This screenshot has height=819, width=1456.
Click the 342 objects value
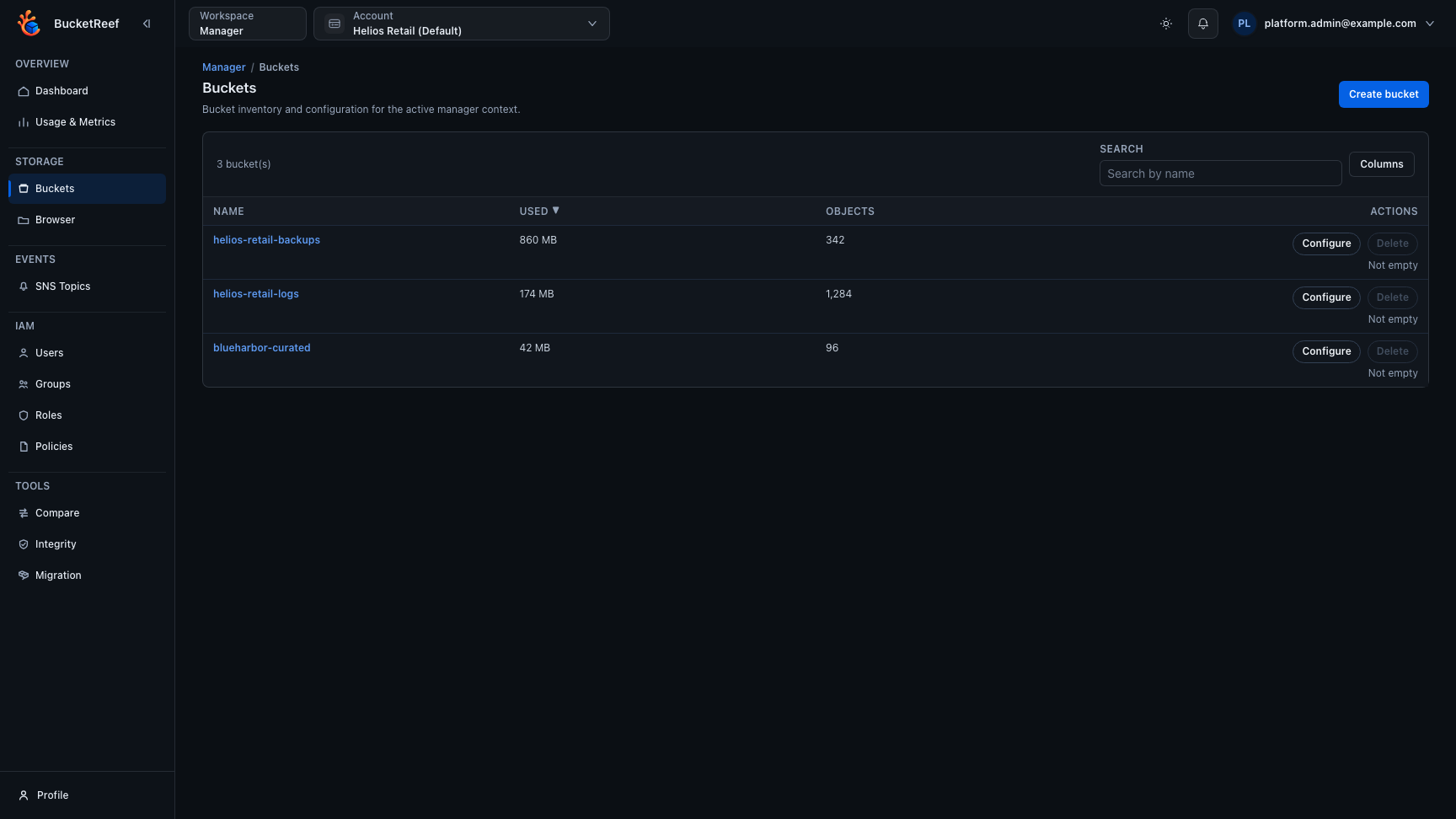coord(835,240)
